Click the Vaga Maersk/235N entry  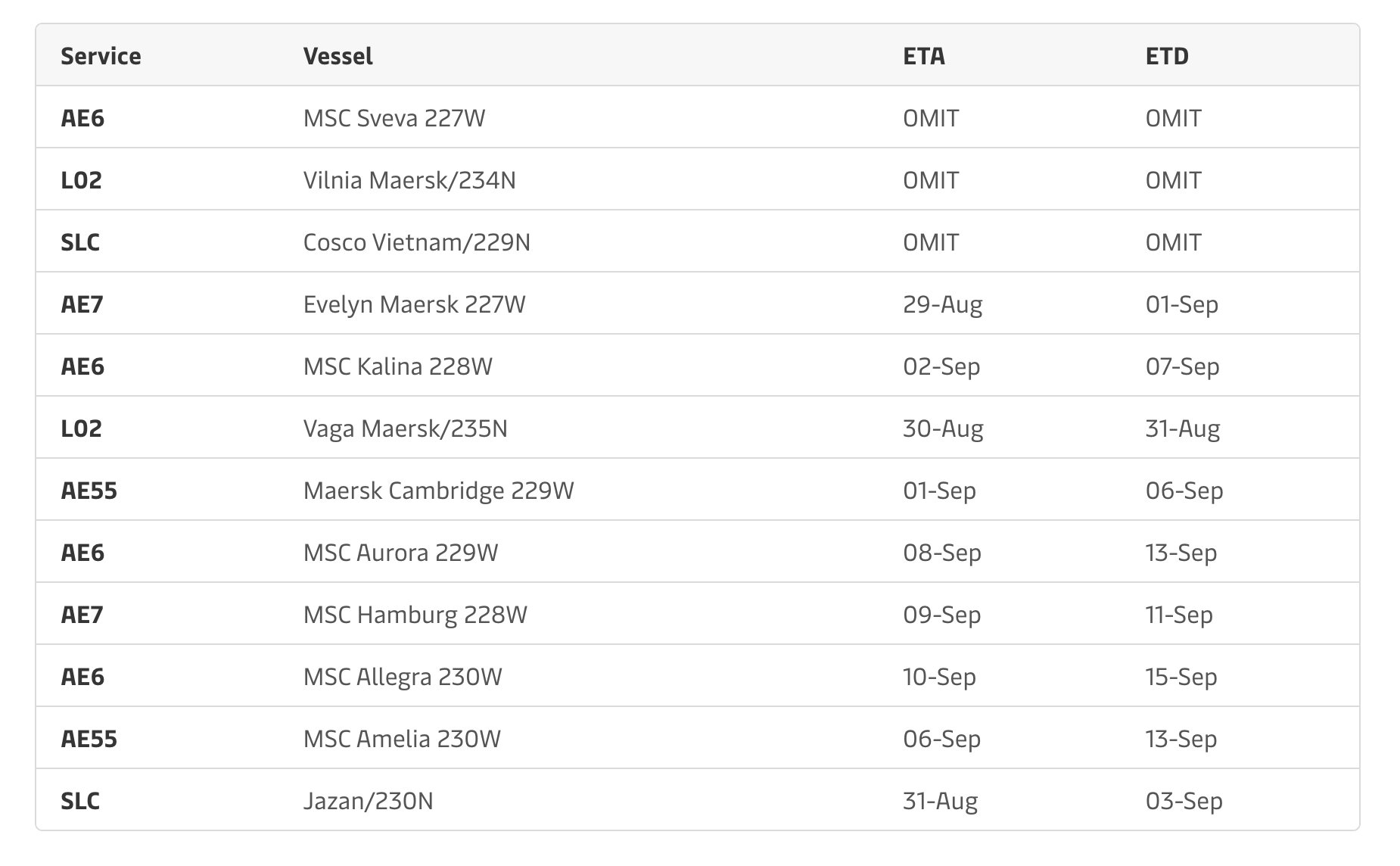pos(406,428)
